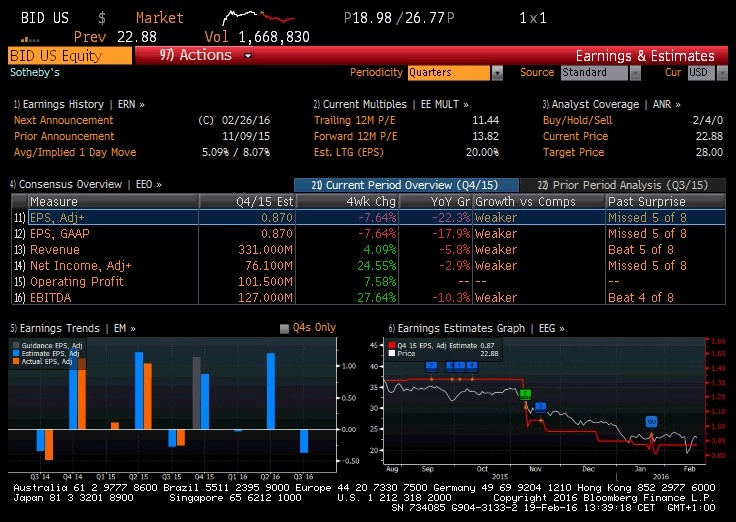Click the Q4/15 Est column header

pyautogui.click(x=247, y=201)
